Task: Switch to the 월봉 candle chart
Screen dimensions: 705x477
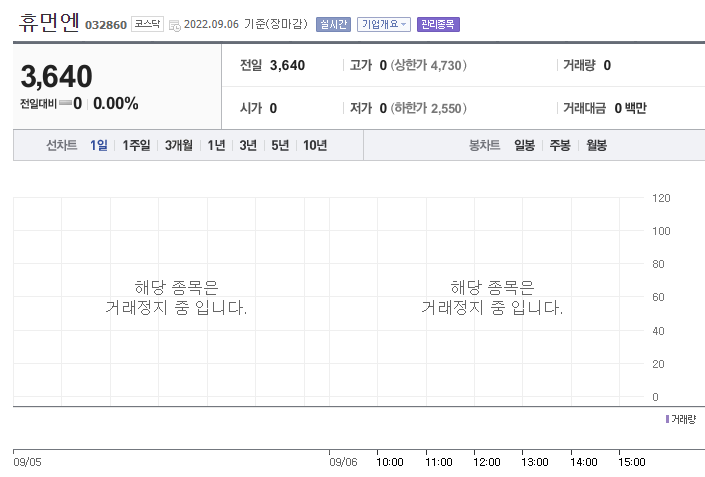Action: tap(596, 145)
